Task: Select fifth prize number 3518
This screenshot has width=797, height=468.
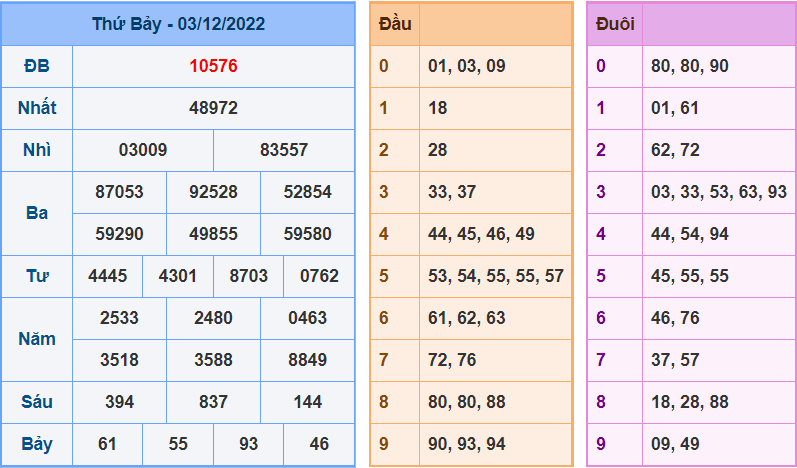Action: pos(119,360)
